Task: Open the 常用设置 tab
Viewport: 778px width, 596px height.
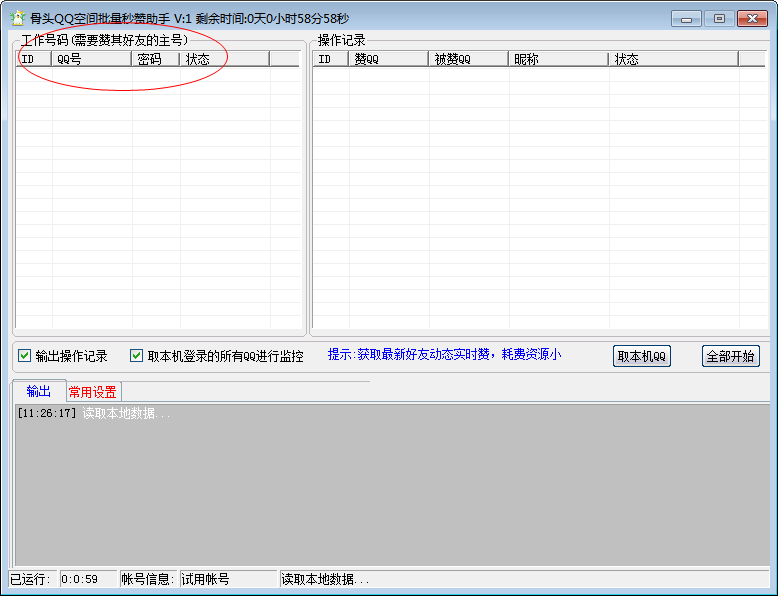Action: tap(93, 392)
